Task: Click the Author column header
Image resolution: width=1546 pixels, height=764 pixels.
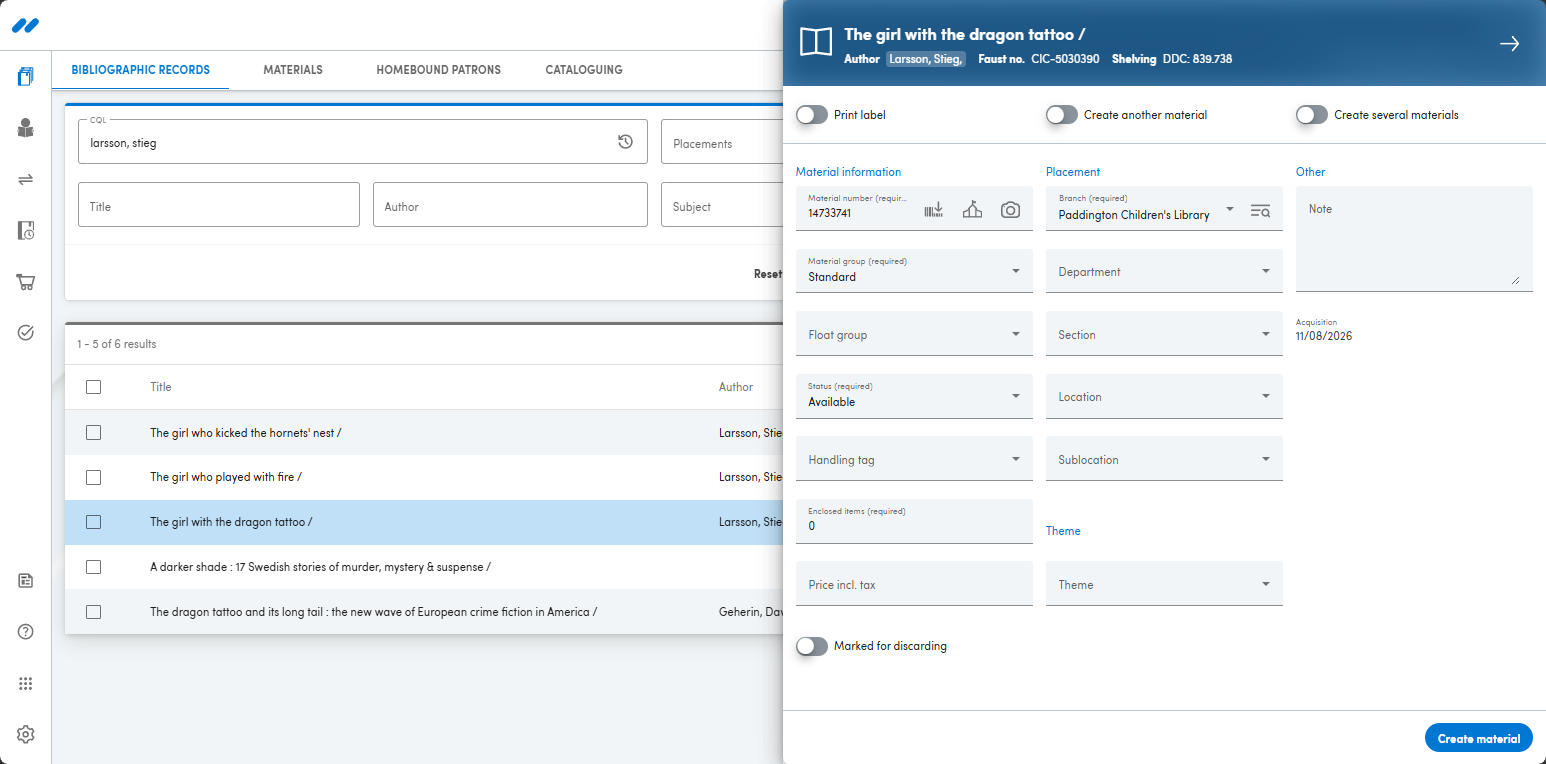Action: tap(736, 387)
